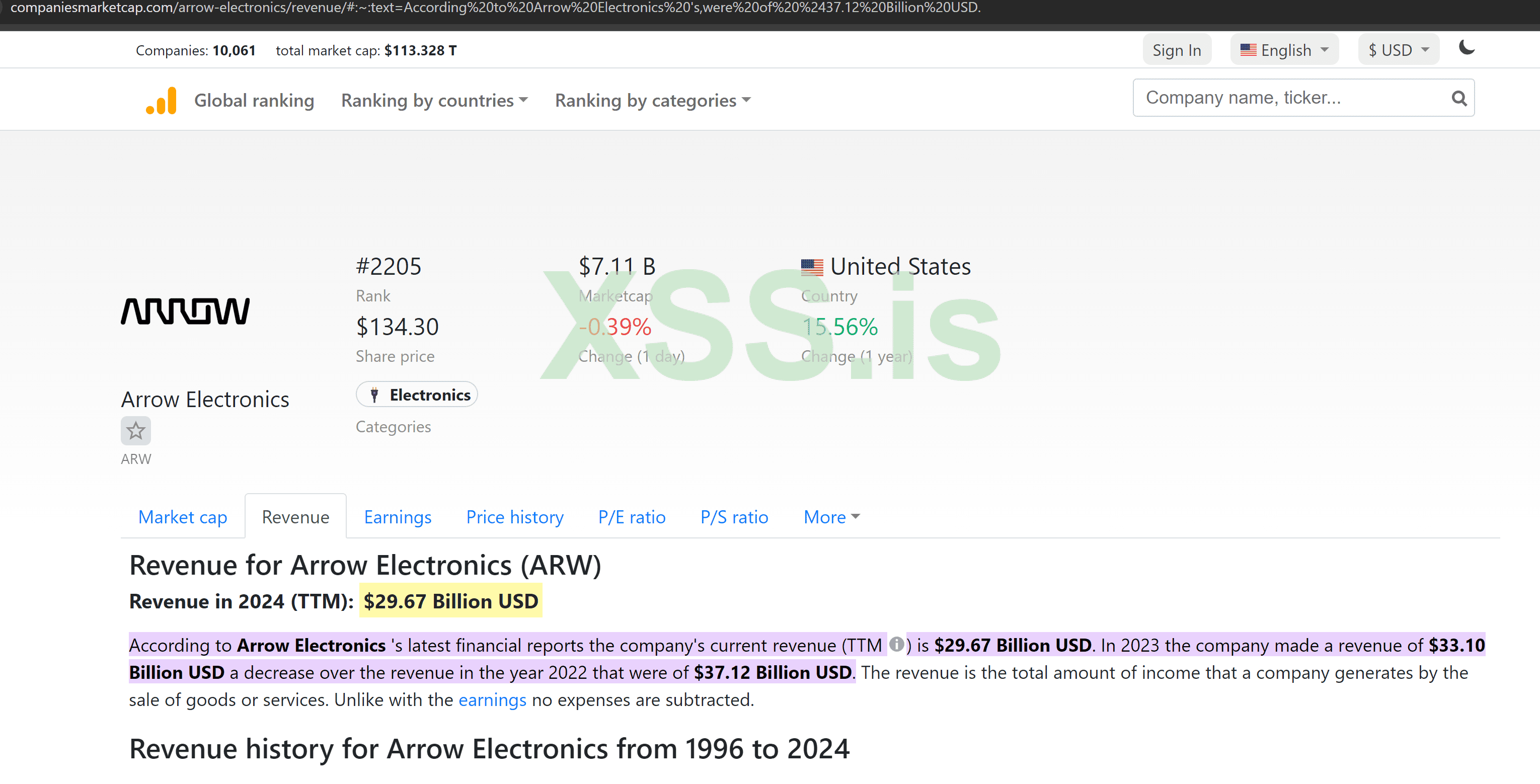This screenshot has width=1540, height=784.
Task: Open the Electronics category tag
Action: pos(417,395)
